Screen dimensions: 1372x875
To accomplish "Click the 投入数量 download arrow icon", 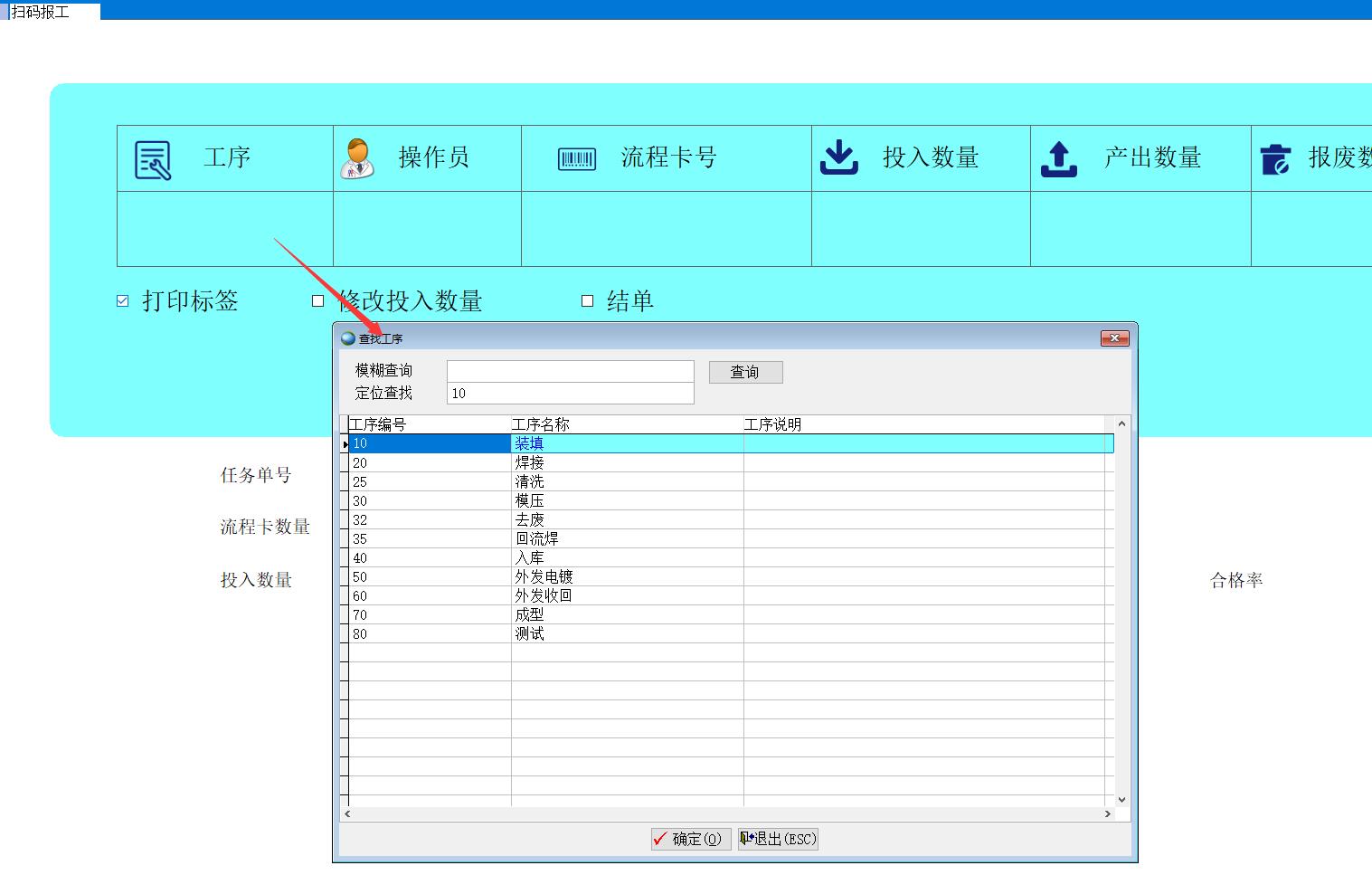I will [x=838, y=157].
